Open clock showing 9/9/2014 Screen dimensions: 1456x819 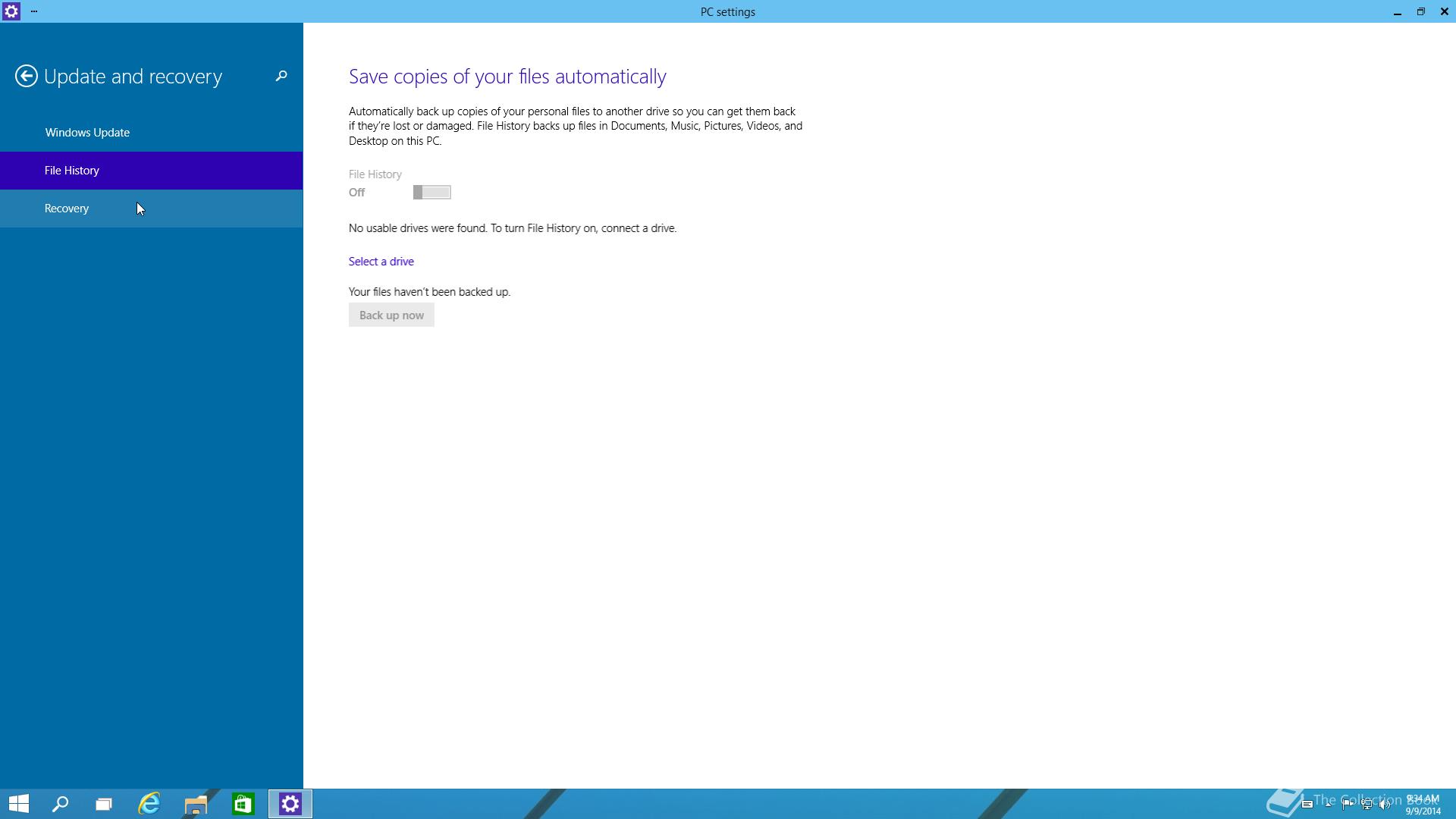[x=1423, y=805]
